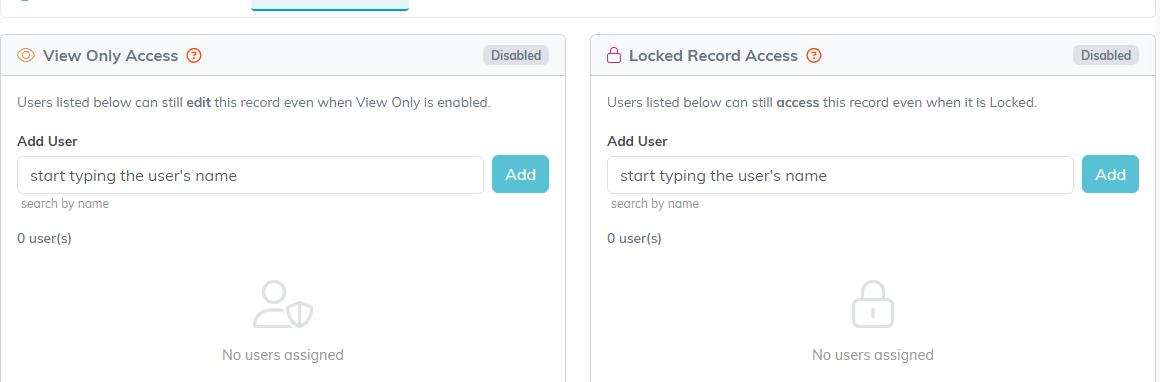Click the View Only Access eye icon
This screenshot has width=1160, height=382.
coord(27,56)
